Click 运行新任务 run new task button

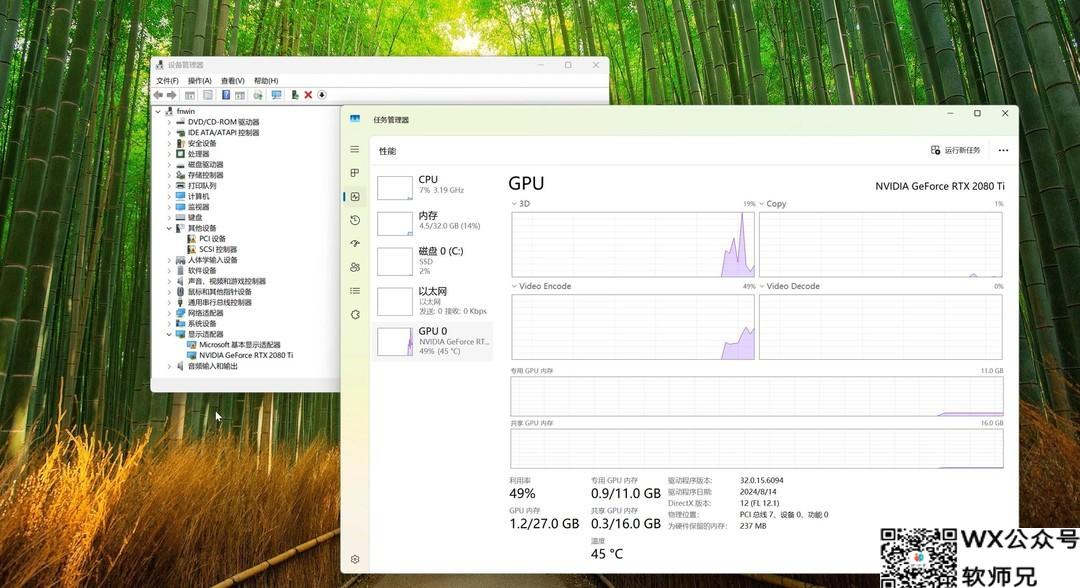pos(955,150)
